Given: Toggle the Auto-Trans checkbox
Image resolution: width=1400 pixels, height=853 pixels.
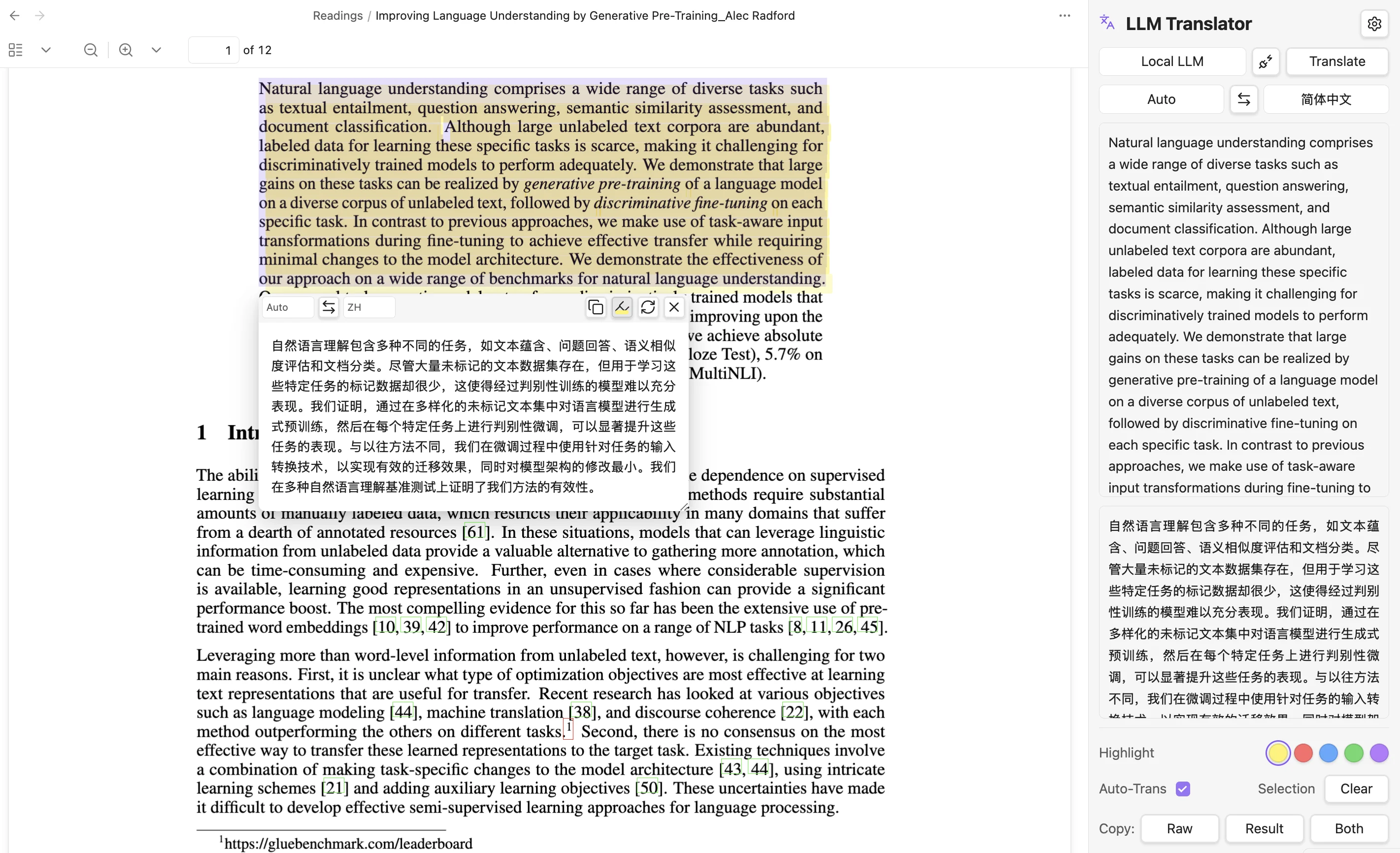Looking at the screenshot, I should (1182, 789).
